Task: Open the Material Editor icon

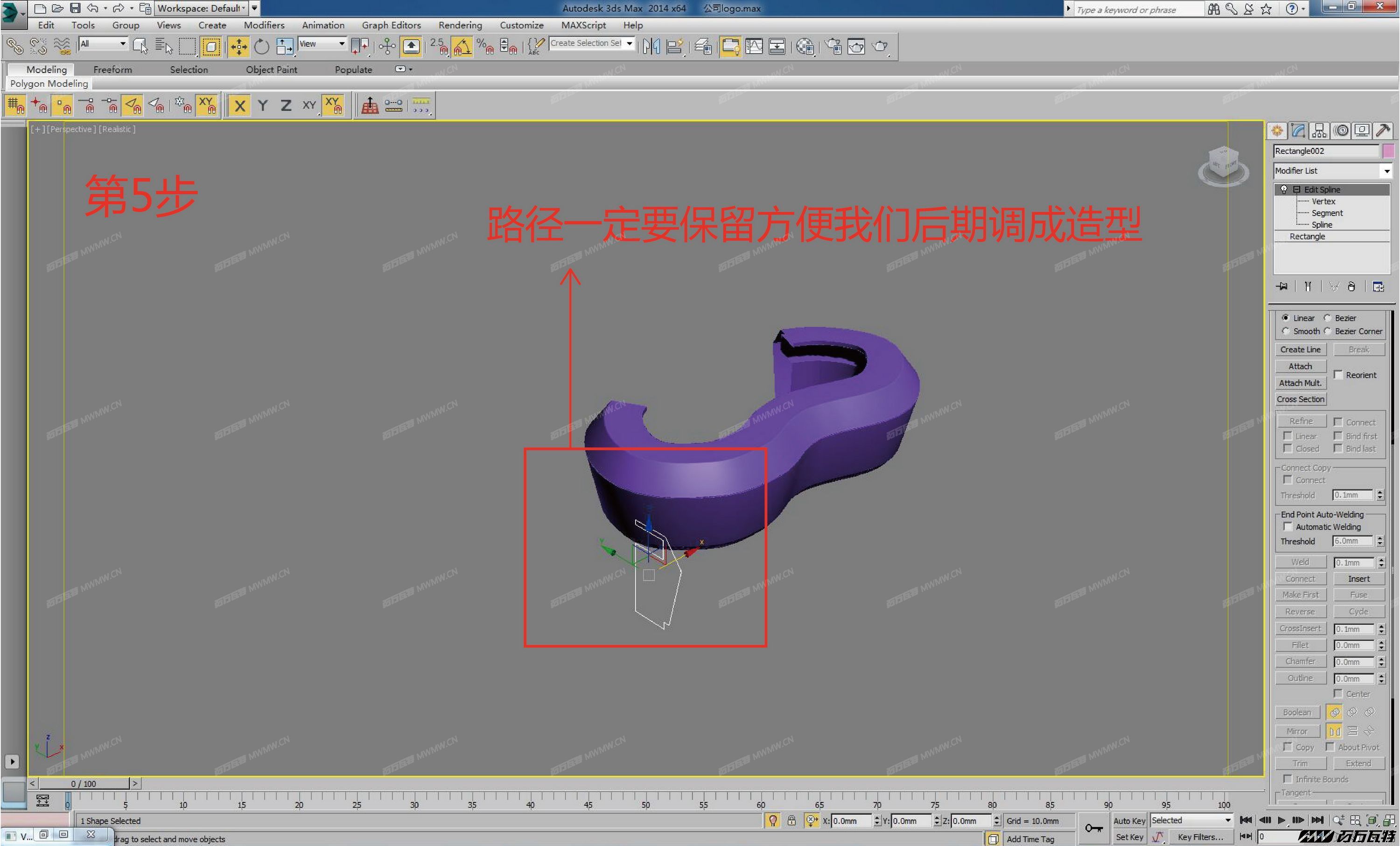Action: (x=805, y=46)
